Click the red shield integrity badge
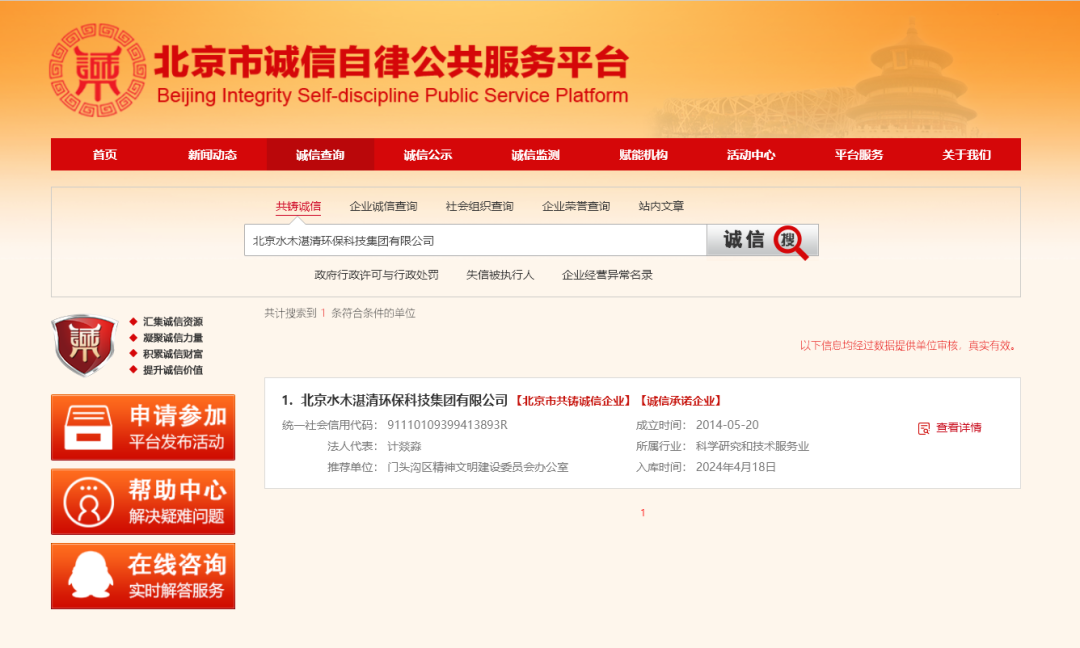This screenshot has height=648, width=1080. tap(84, 345)
